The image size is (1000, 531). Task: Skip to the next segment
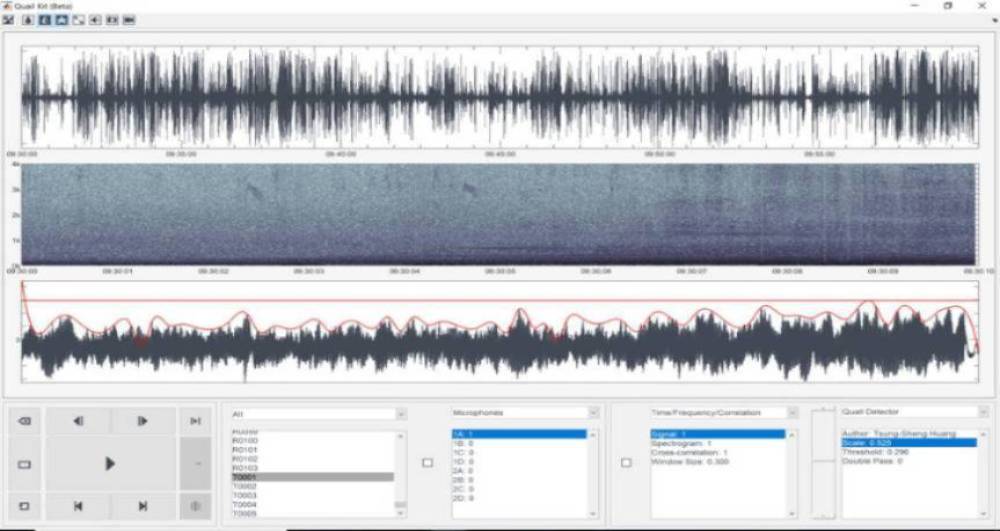[x=143, y=506]
